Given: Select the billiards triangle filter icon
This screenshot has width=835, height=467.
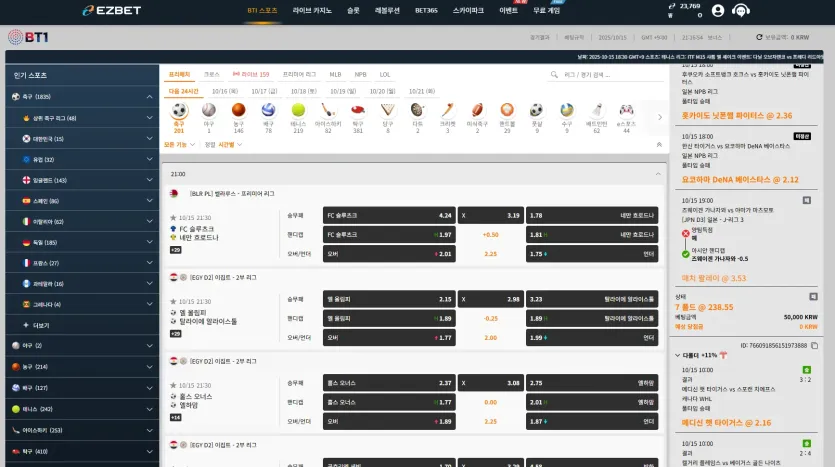Looking at the screenshot, I should click(x=388, y=110).
